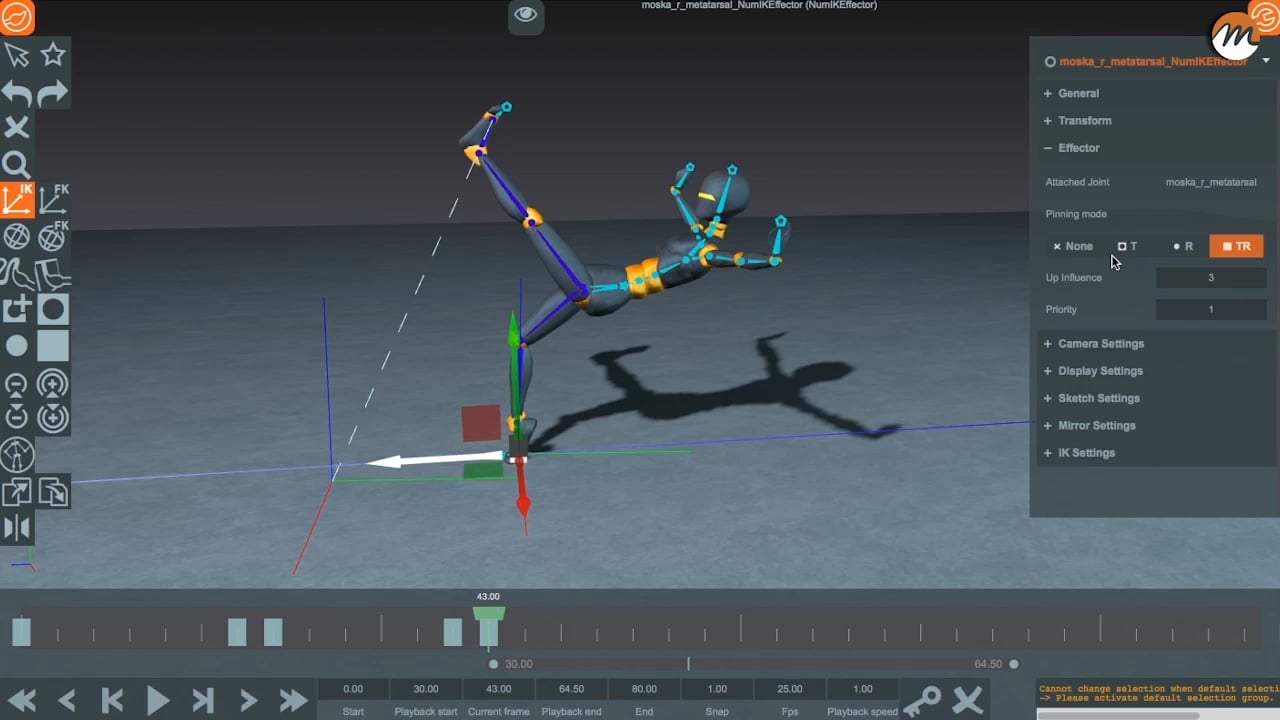Switch to the FK axis mode tool
The image size is (1280, 720).
[53, 200]
